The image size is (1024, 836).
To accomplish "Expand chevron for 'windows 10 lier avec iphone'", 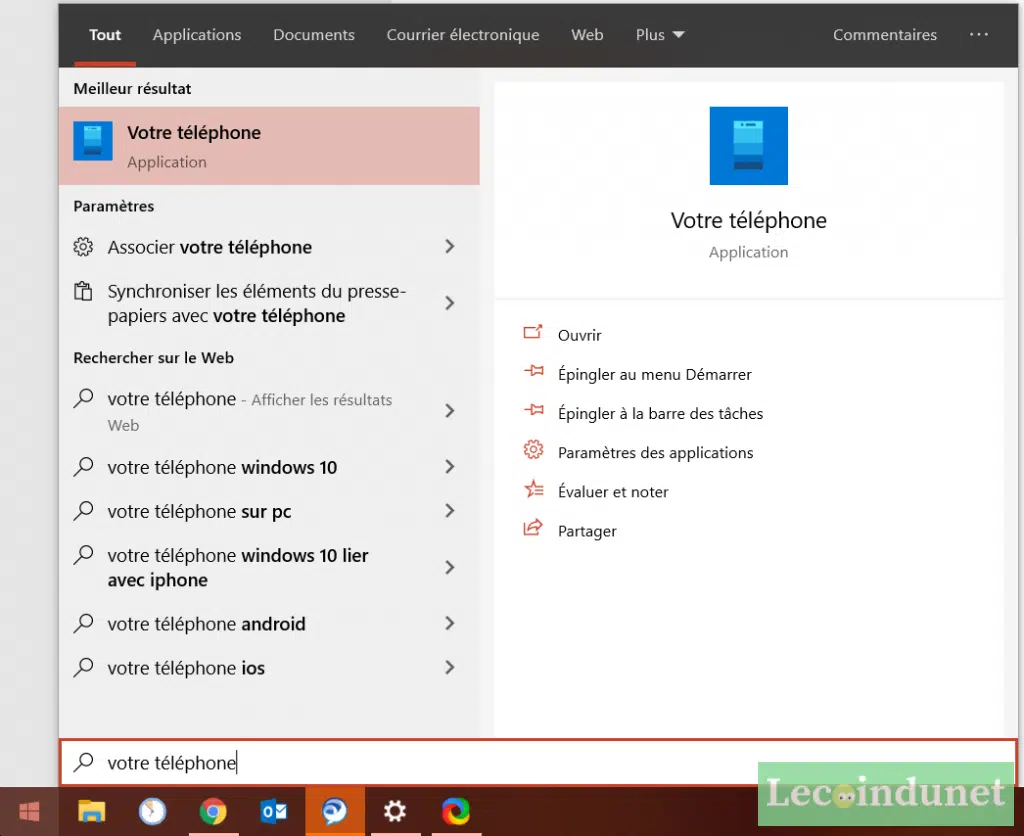I will (450, 567).
